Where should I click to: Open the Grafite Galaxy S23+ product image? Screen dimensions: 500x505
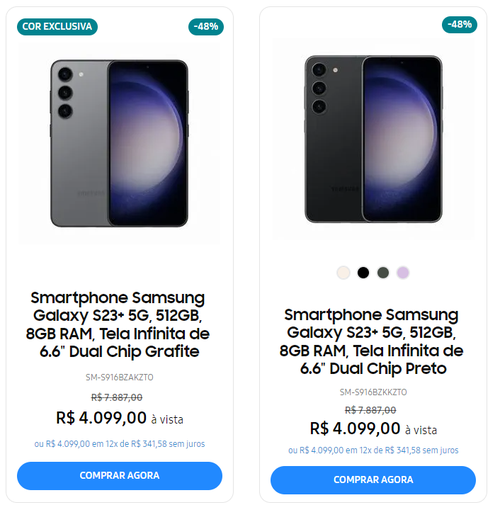pos(119,143)
